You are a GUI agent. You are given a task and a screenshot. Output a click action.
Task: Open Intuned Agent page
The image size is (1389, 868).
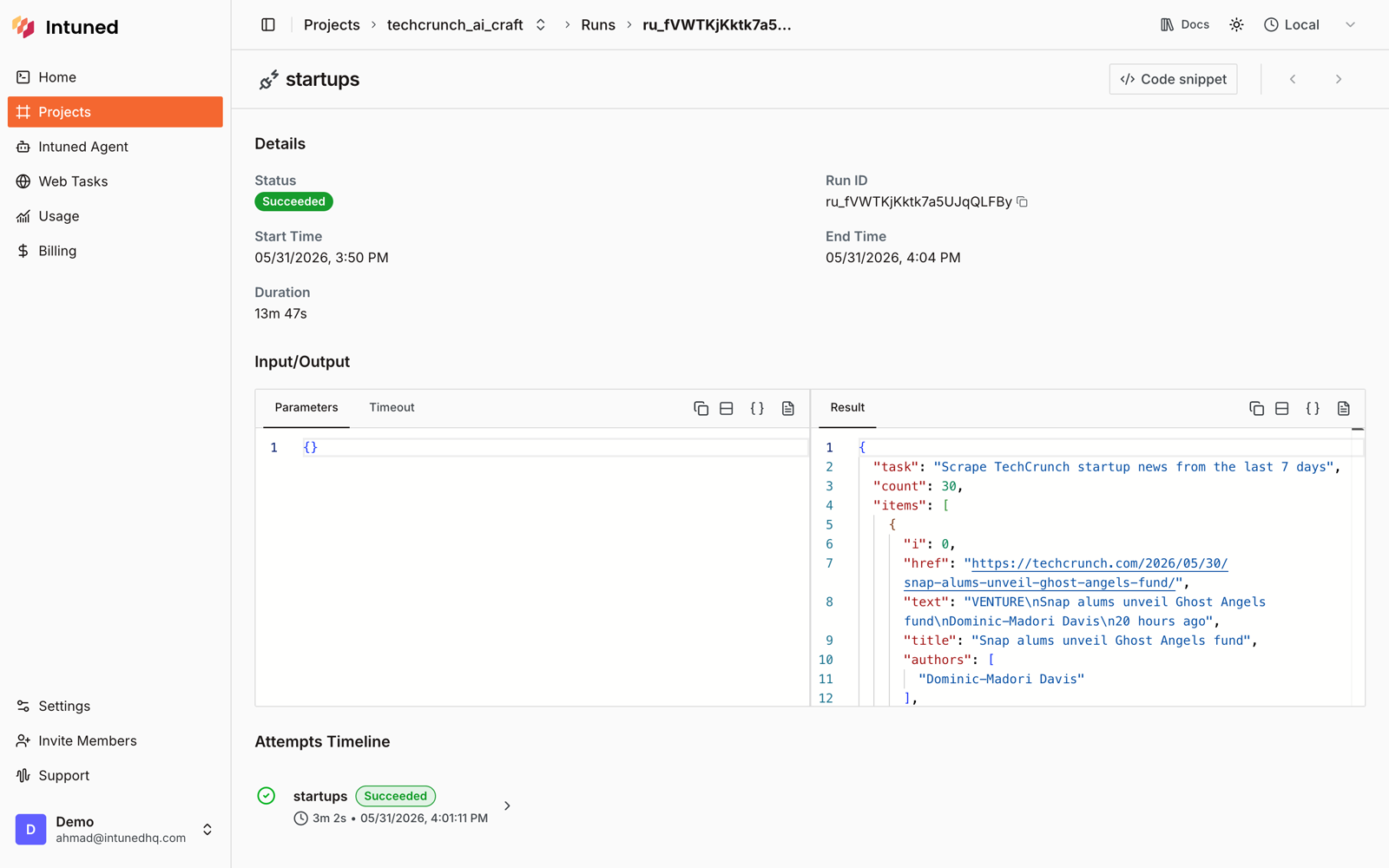coord(115,147)
